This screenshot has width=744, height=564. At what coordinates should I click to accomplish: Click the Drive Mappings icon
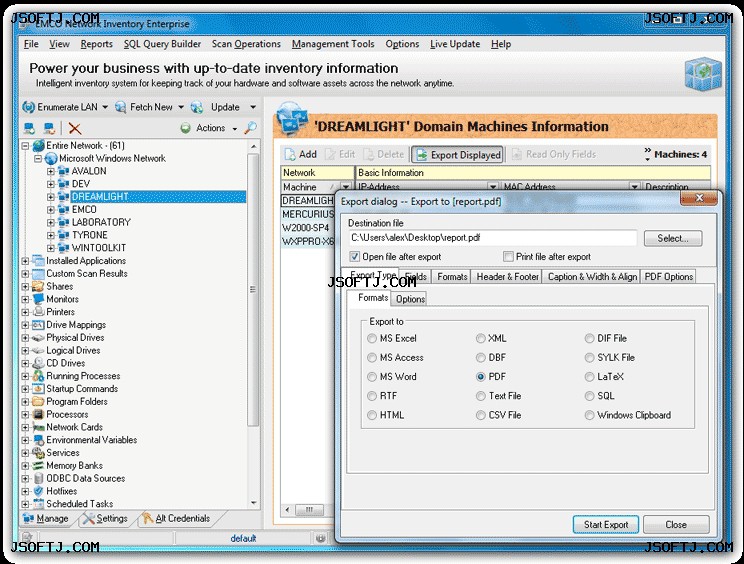[38, 325]
